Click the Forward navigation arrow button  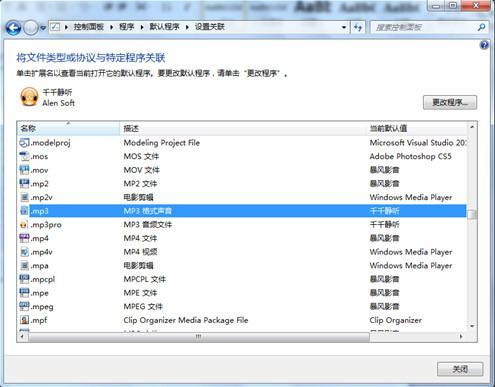(31, 28)
